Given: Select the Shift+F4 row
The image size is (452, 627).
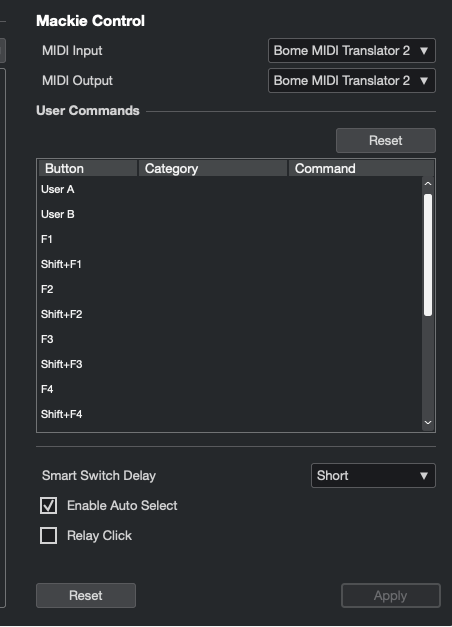Looking at the screenshot, I should pyautogui.click(x=230, y=414).
